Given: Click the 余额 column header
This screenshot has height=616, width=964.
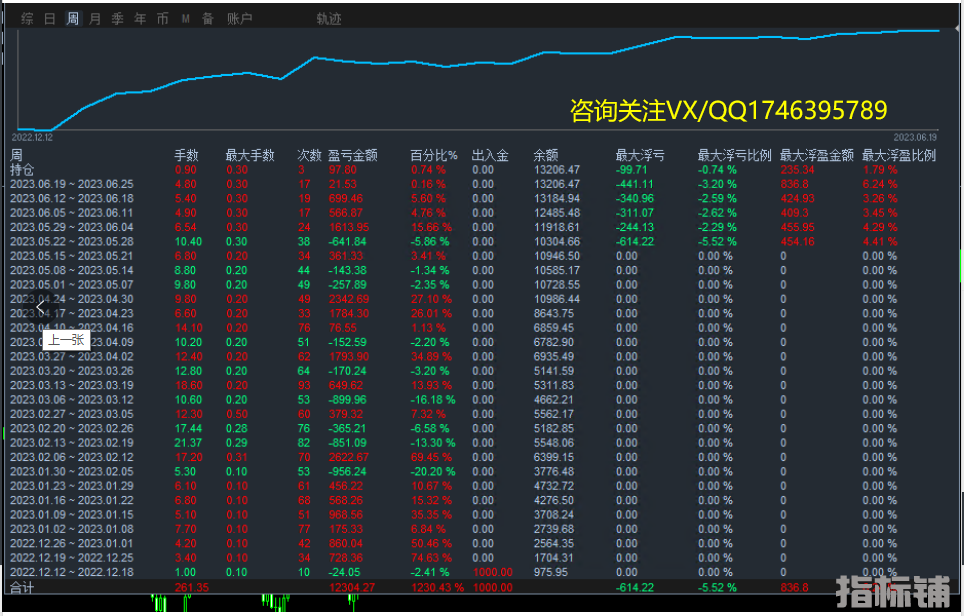Looking at the screenshot, I should pos(547,155).
